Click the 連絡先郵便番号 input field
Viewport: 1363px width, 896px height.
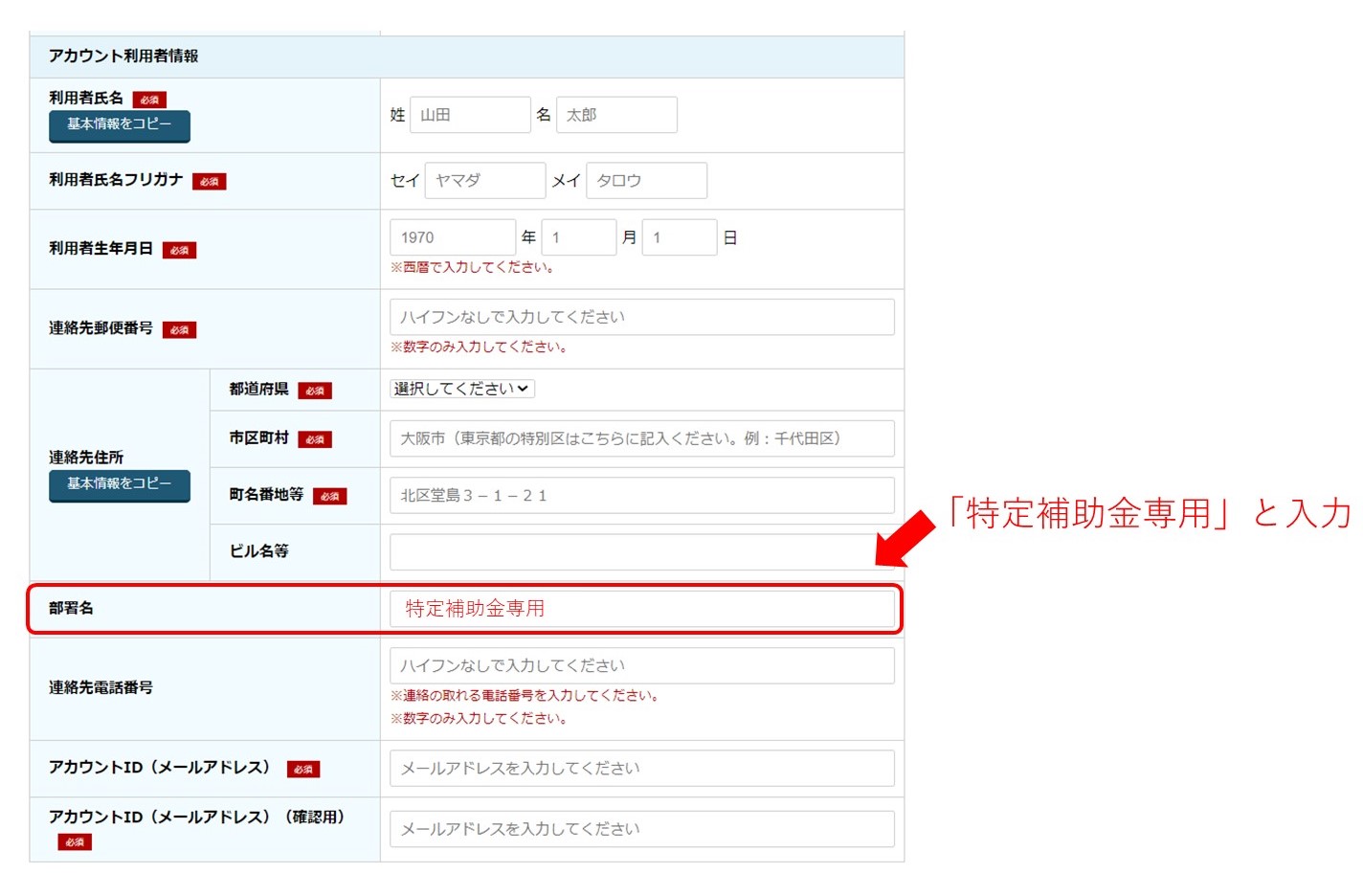point(641,317)
